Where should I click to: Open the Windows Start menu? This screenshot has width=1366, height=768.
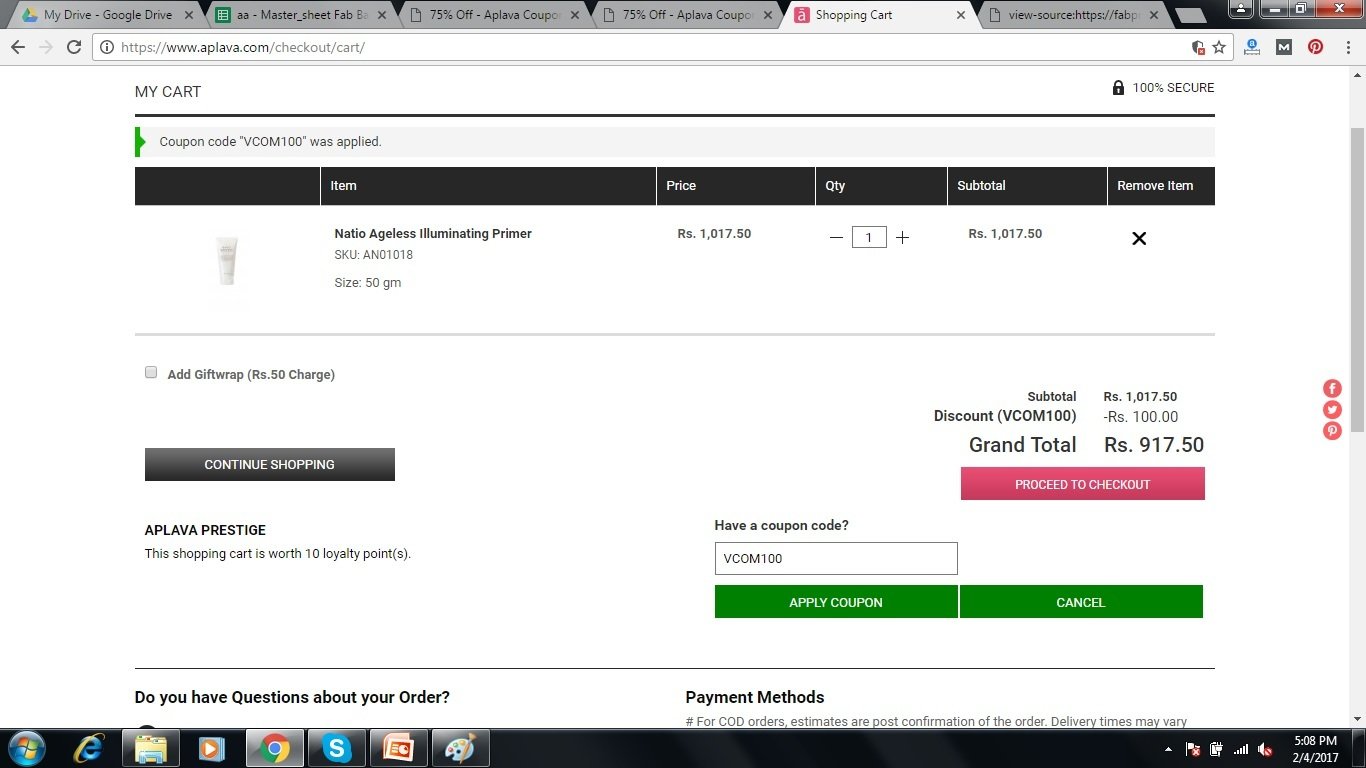[x=27, y=748]
